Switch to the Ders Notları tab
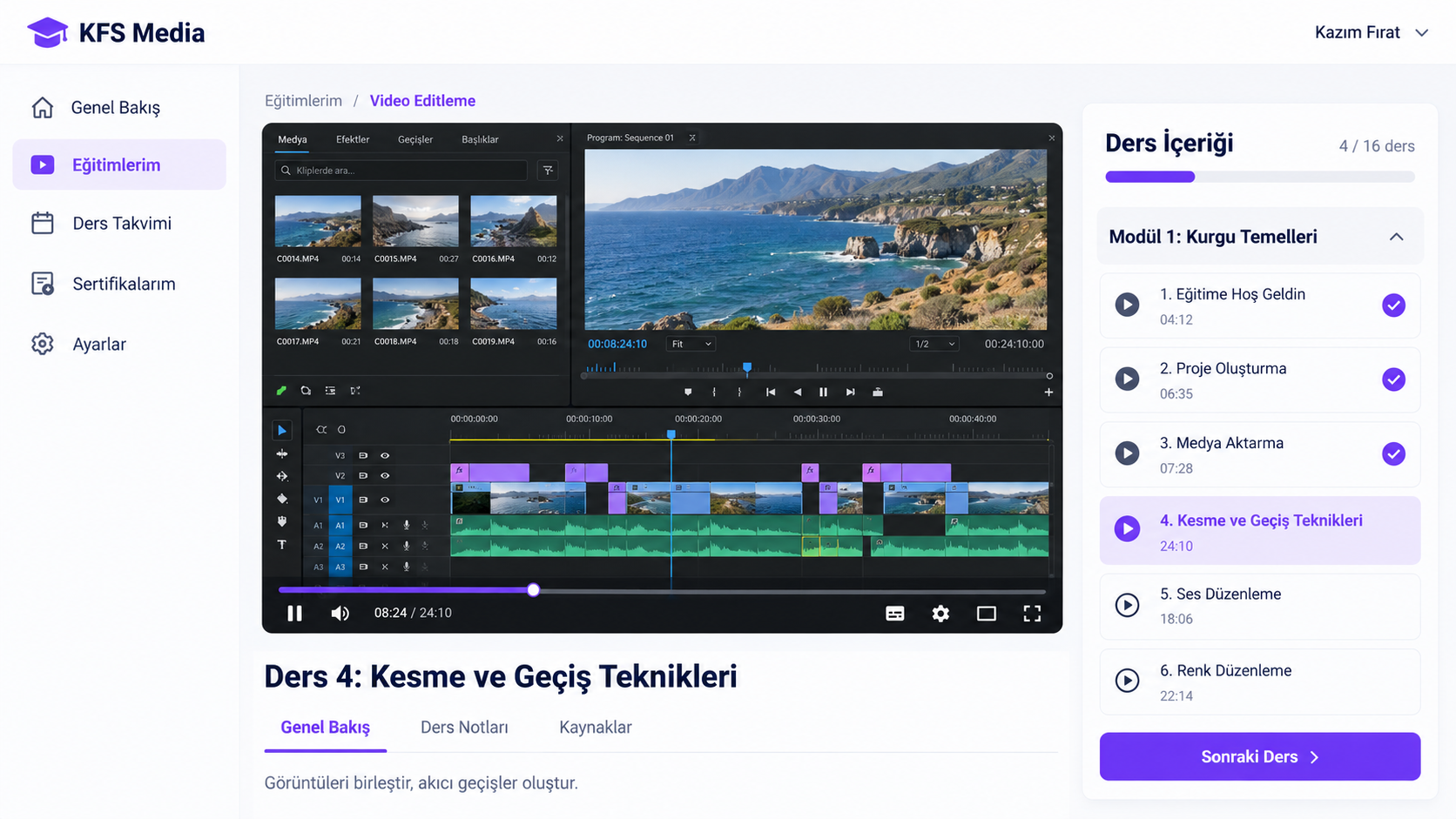Viewport: 1456px width, 819px height. 464,727
